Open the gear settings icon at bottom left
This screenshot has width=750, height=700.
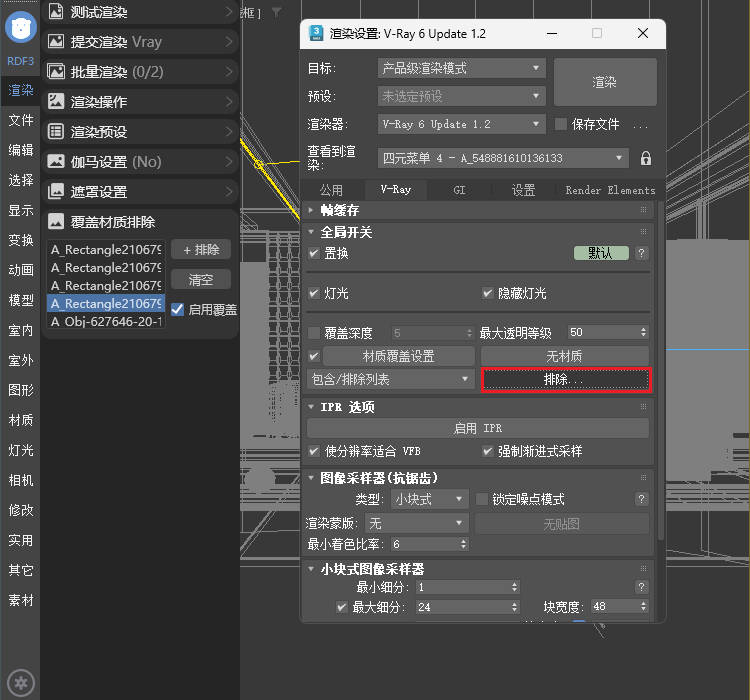click(x=21, y=683)
